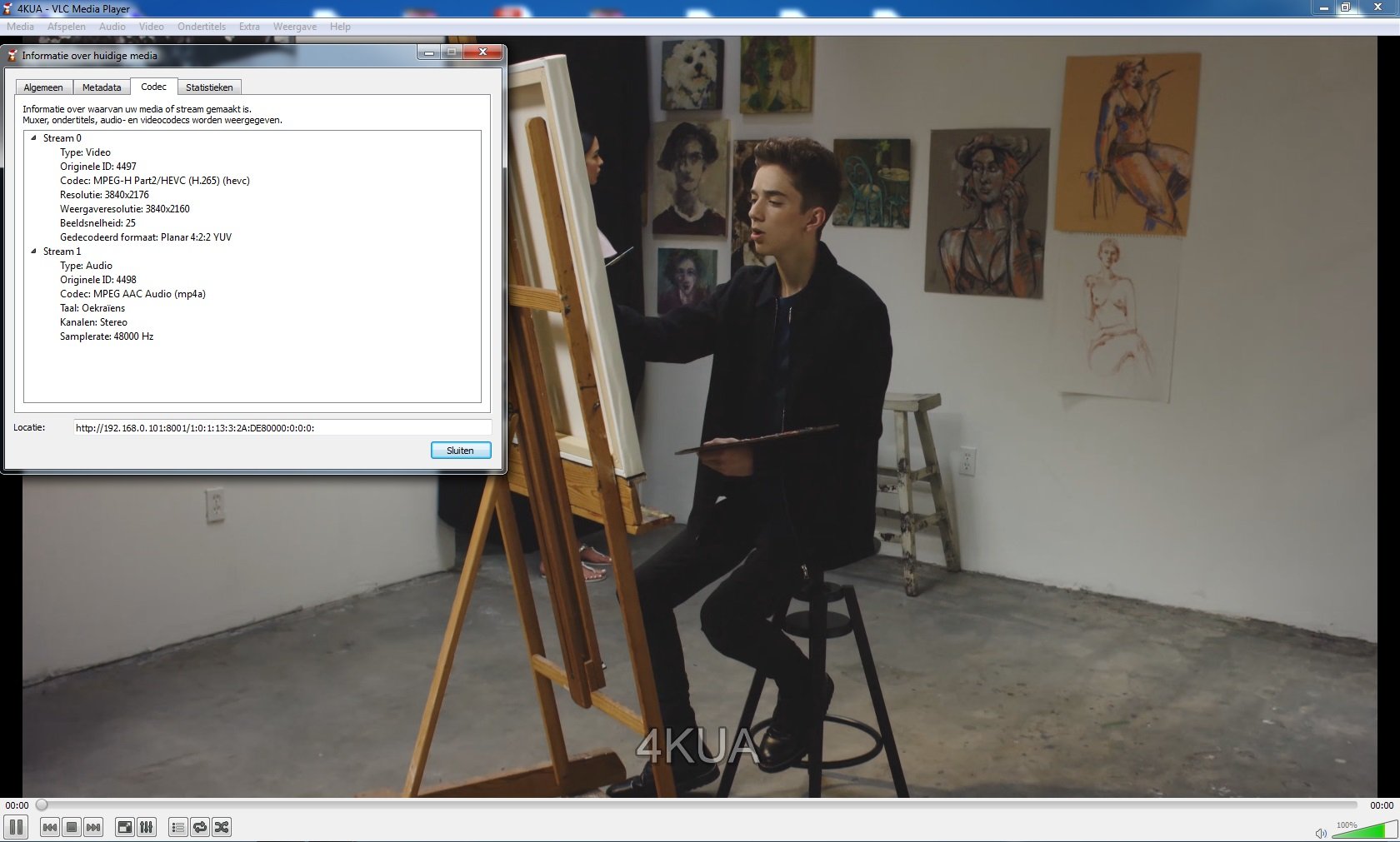The width and height of the screenshot is (1400, 842).
Task: Click elapsed time label 00:00
Action: point(17,805)
